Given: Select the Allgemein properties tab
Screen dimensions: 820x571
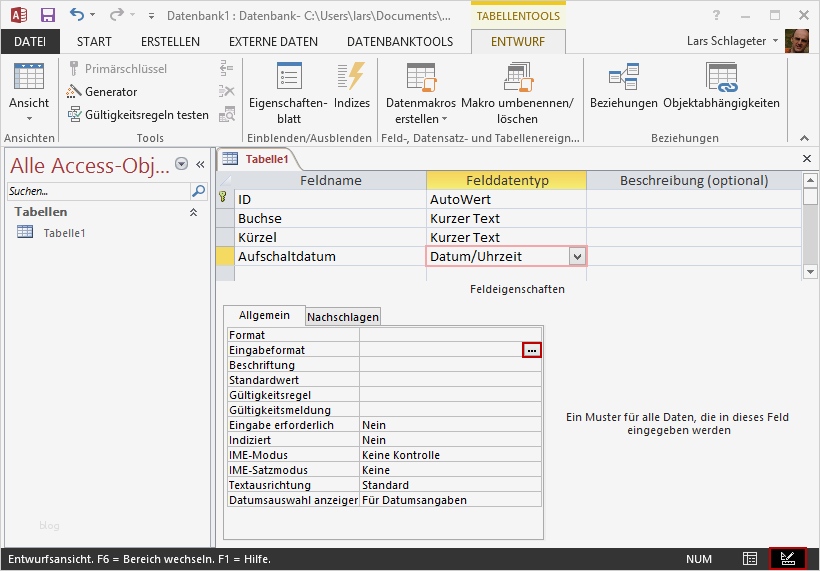Looking at the screenshot, I should click(264, 315).
